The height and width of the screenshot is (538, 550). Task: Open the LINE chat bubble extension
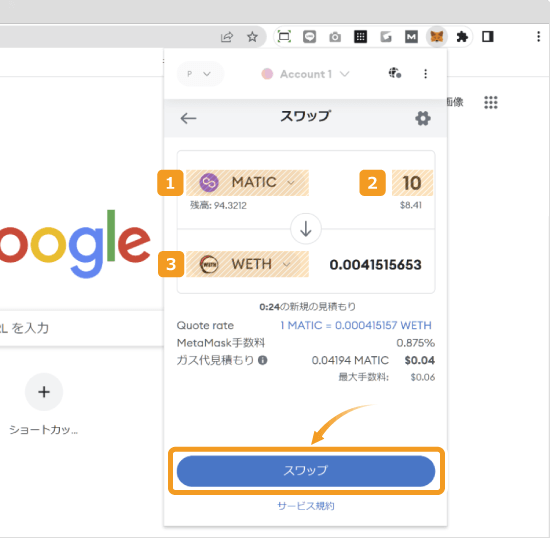pyautogui.click(x=309, y=36)
